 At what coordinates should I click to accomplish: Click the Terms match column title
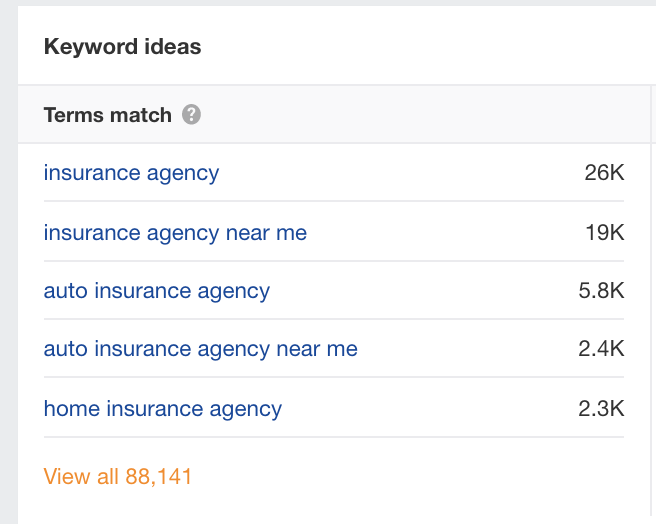coord(108,115)
